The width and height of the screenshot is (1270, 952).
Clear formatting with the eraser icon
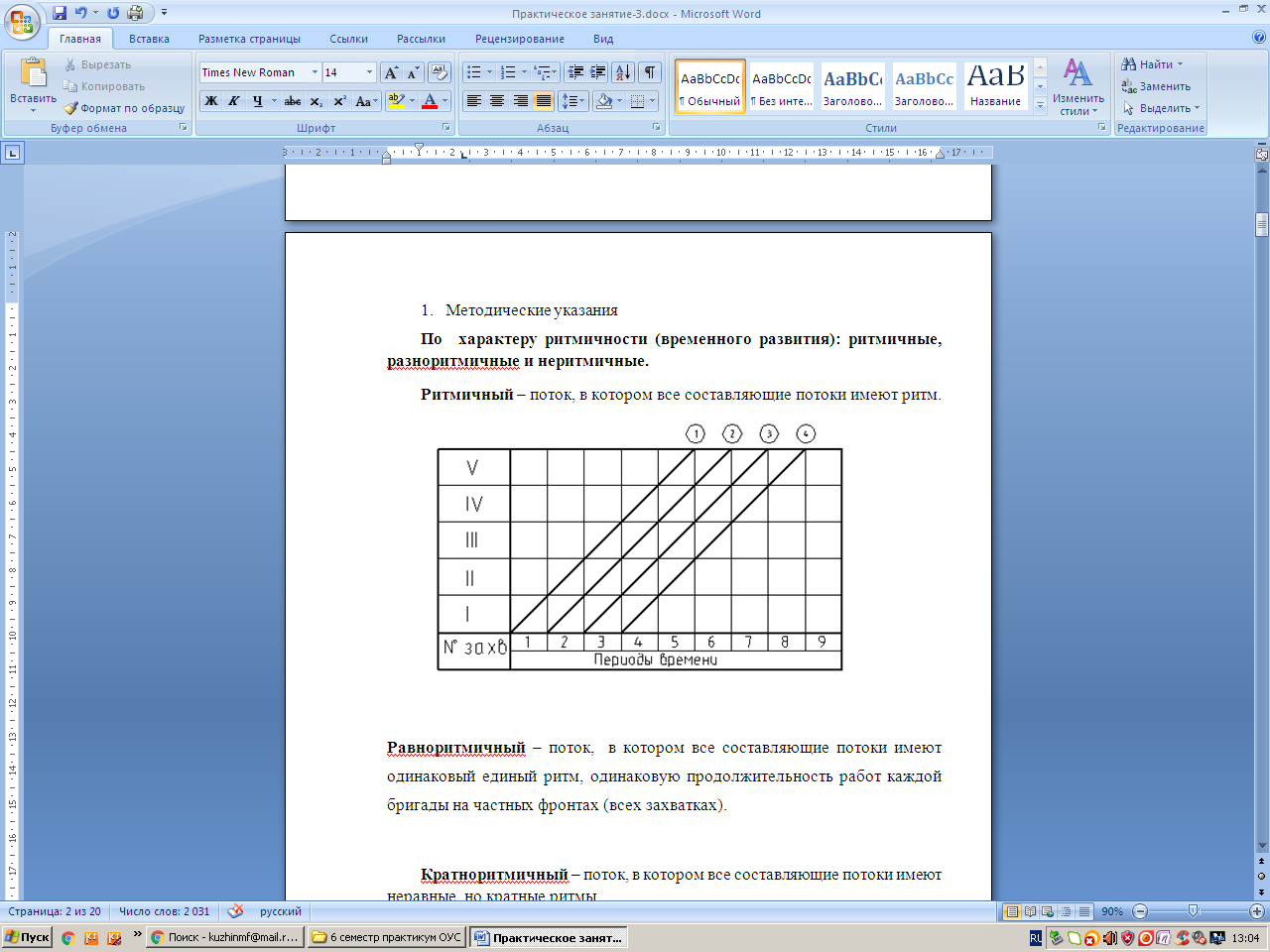coord(440,72)
